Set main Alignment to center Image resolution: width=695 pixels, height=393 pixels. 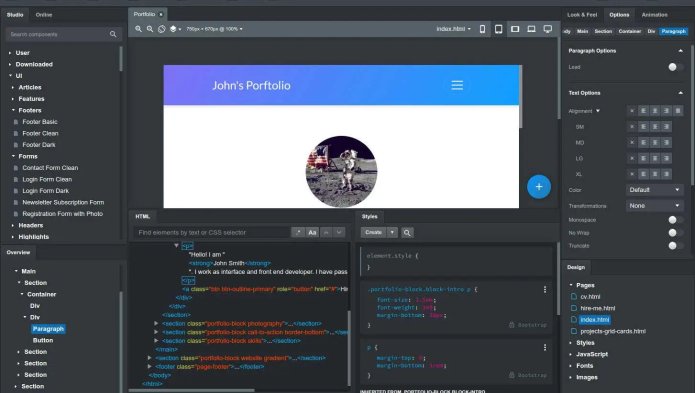[655, 111]
